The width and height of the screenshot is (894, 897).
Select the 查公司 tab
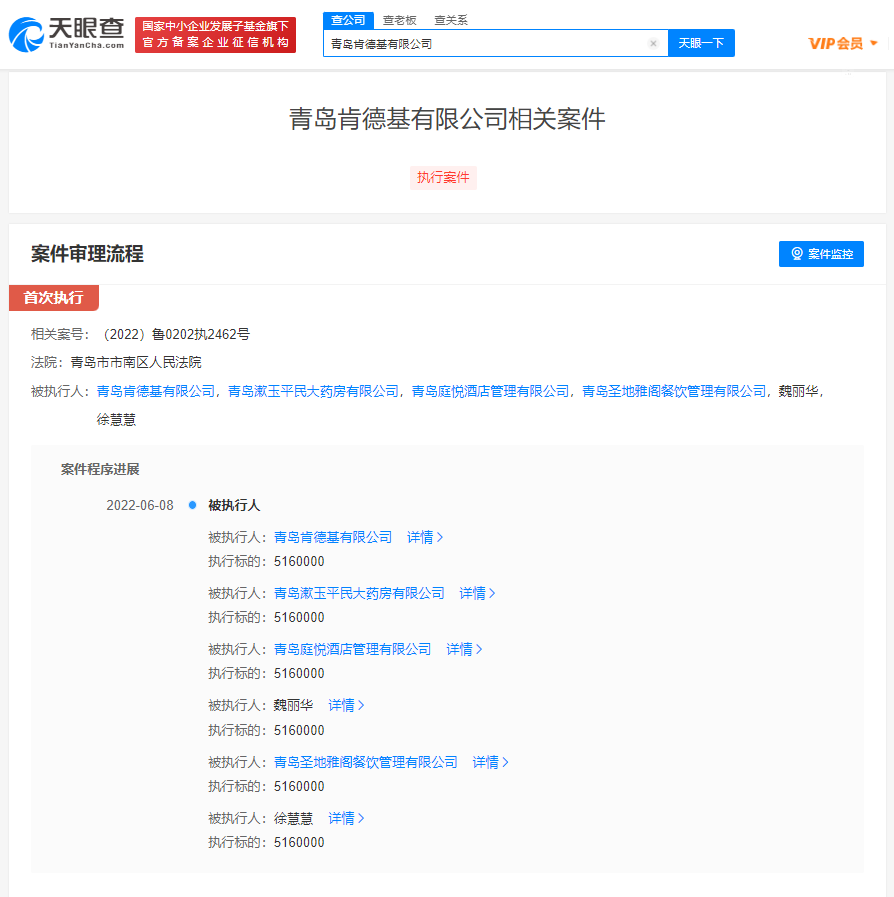click(348, 20)
